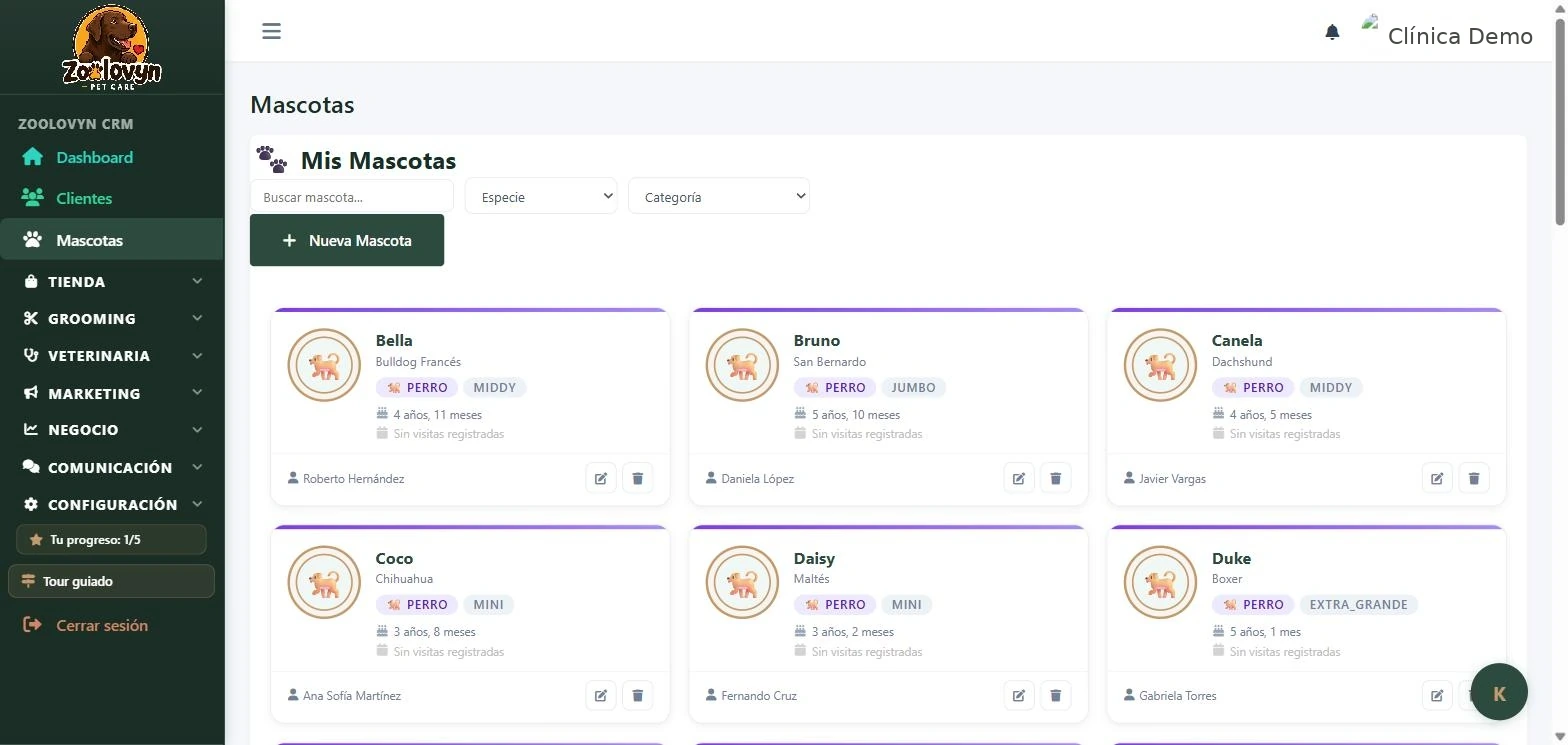This screenshot has width=1568, height=745.
Task: Open Tu progreso: 1/5 indicator
Action: click(111, 539)
